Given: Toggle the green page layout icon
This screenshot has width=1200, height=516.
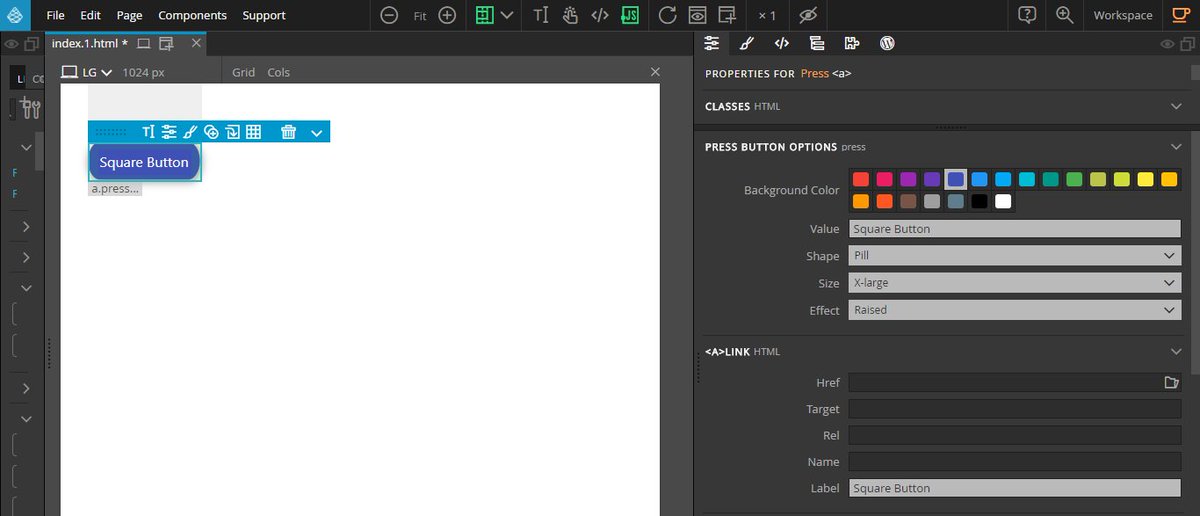Looking at the screenshot, I should [x=485, y=15].
